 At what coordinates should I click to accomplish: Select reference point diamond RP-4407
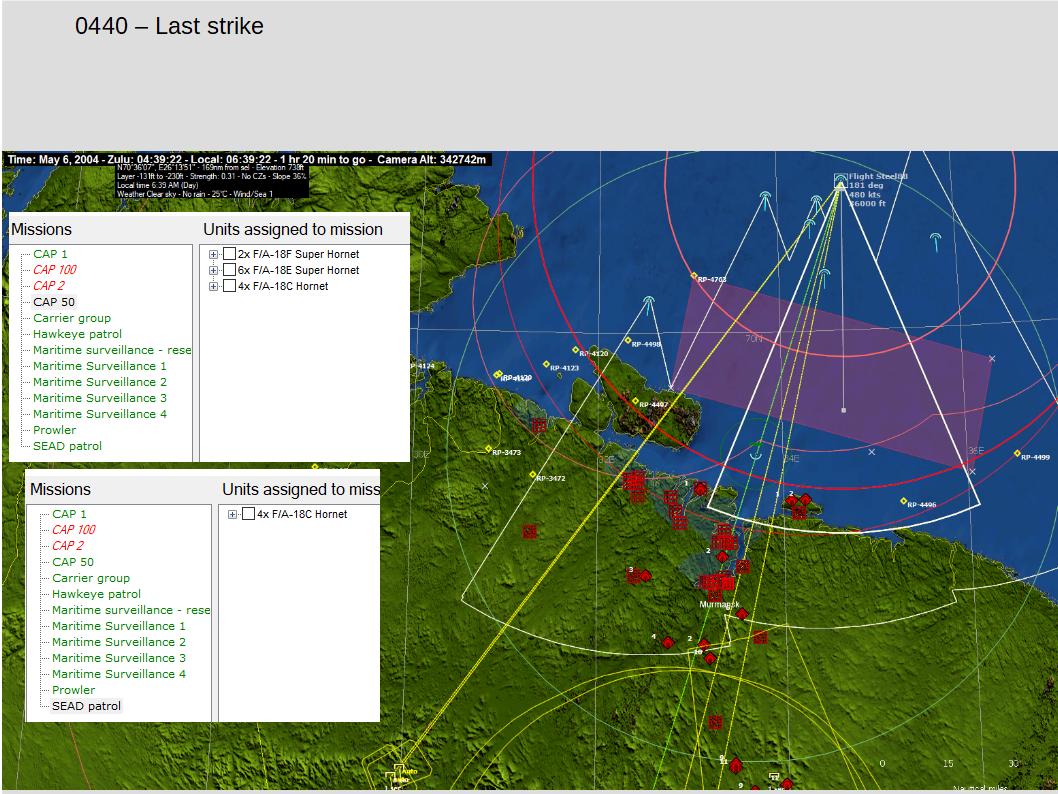635,401
